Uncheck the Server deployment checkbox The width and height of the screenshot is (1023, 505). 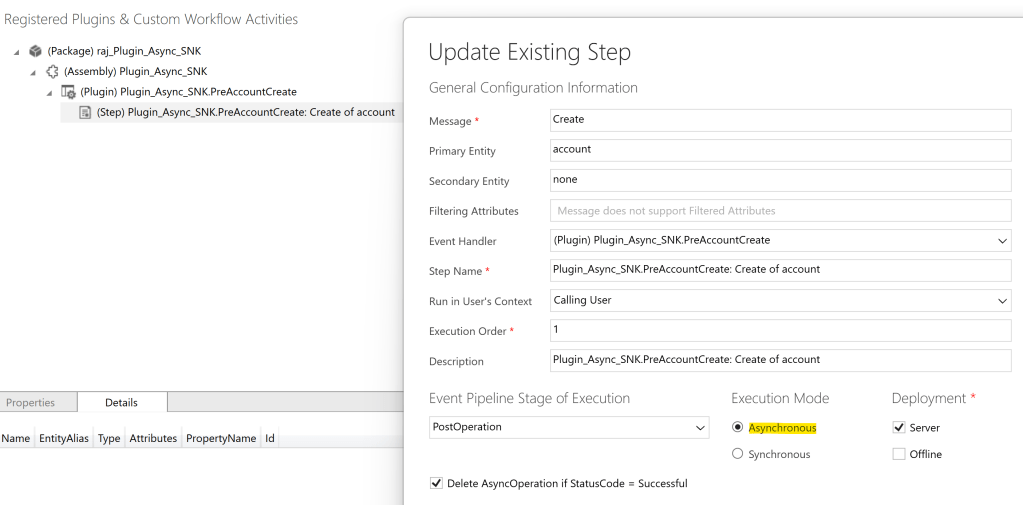pyautogui.click(x=898, y=427)
